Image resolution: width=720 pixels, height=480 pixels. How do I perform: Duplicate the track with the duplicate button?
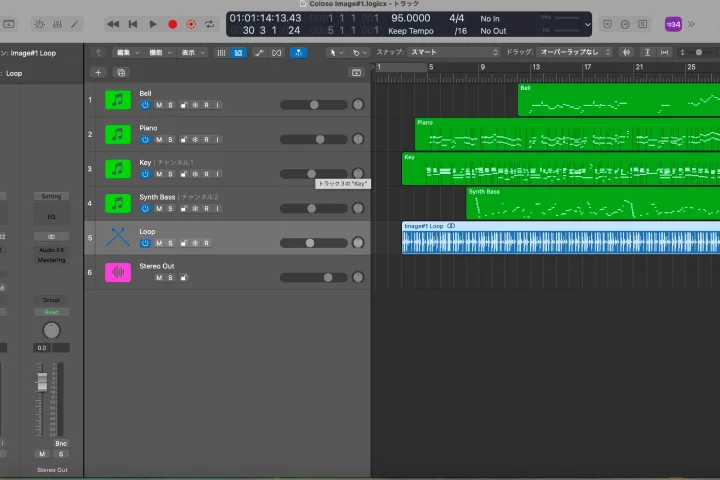click(121, 73)
